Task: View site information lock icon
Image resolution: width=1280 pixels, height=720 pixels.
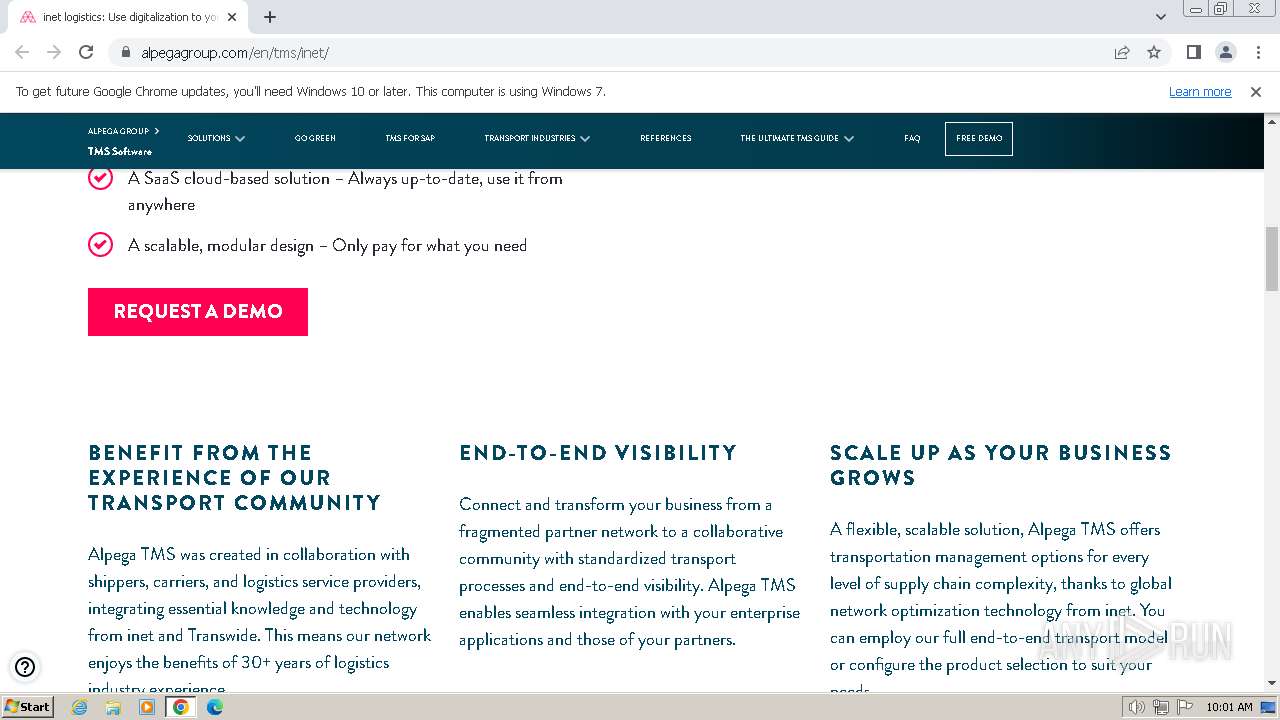Action: (x=126, y=52)
